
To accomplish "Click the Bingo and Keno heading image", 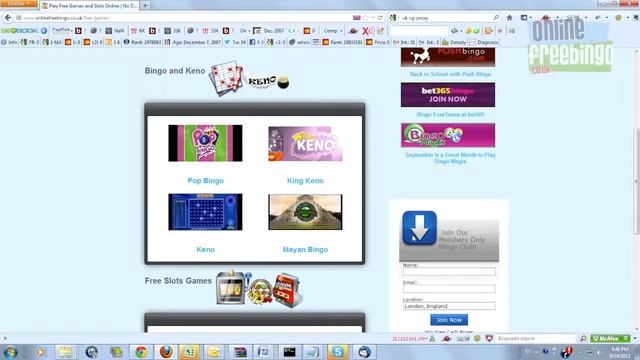I will pos(249,79).
